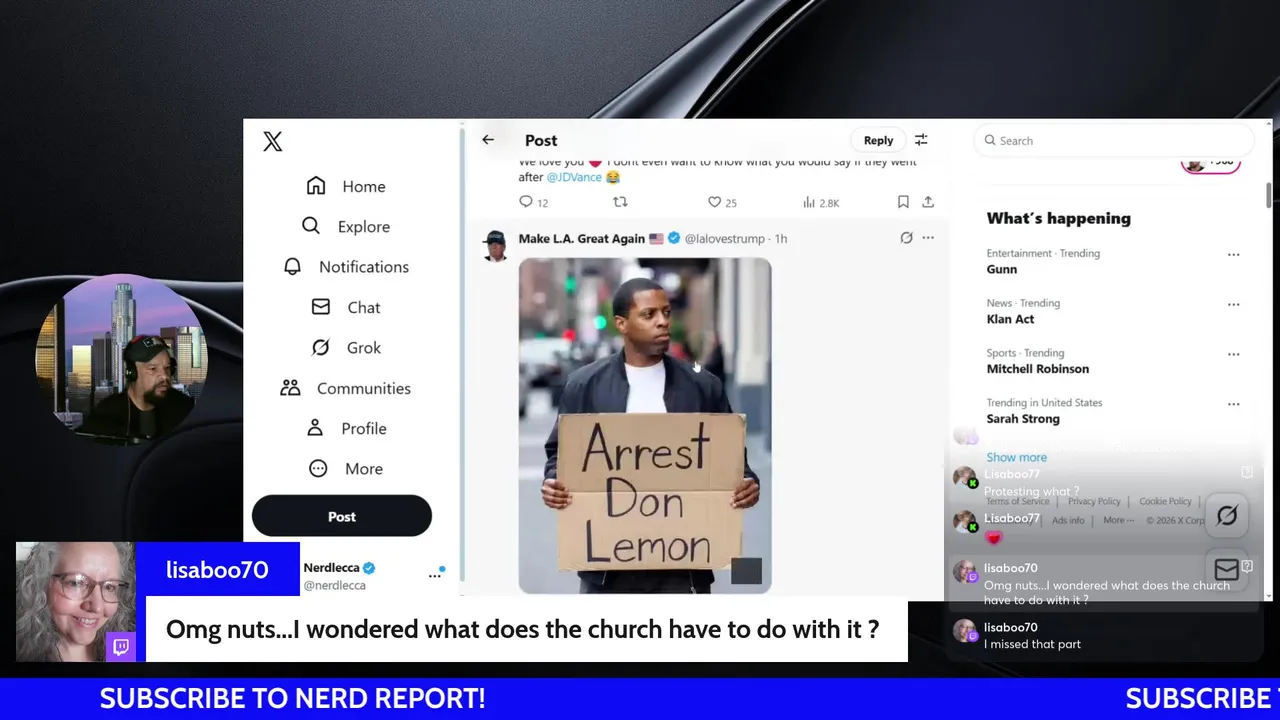Click Twitch badge on lisaboo70 overlay
Image resolution: width=1280 pixels, height=720 pixels.
tap(121, 647)
